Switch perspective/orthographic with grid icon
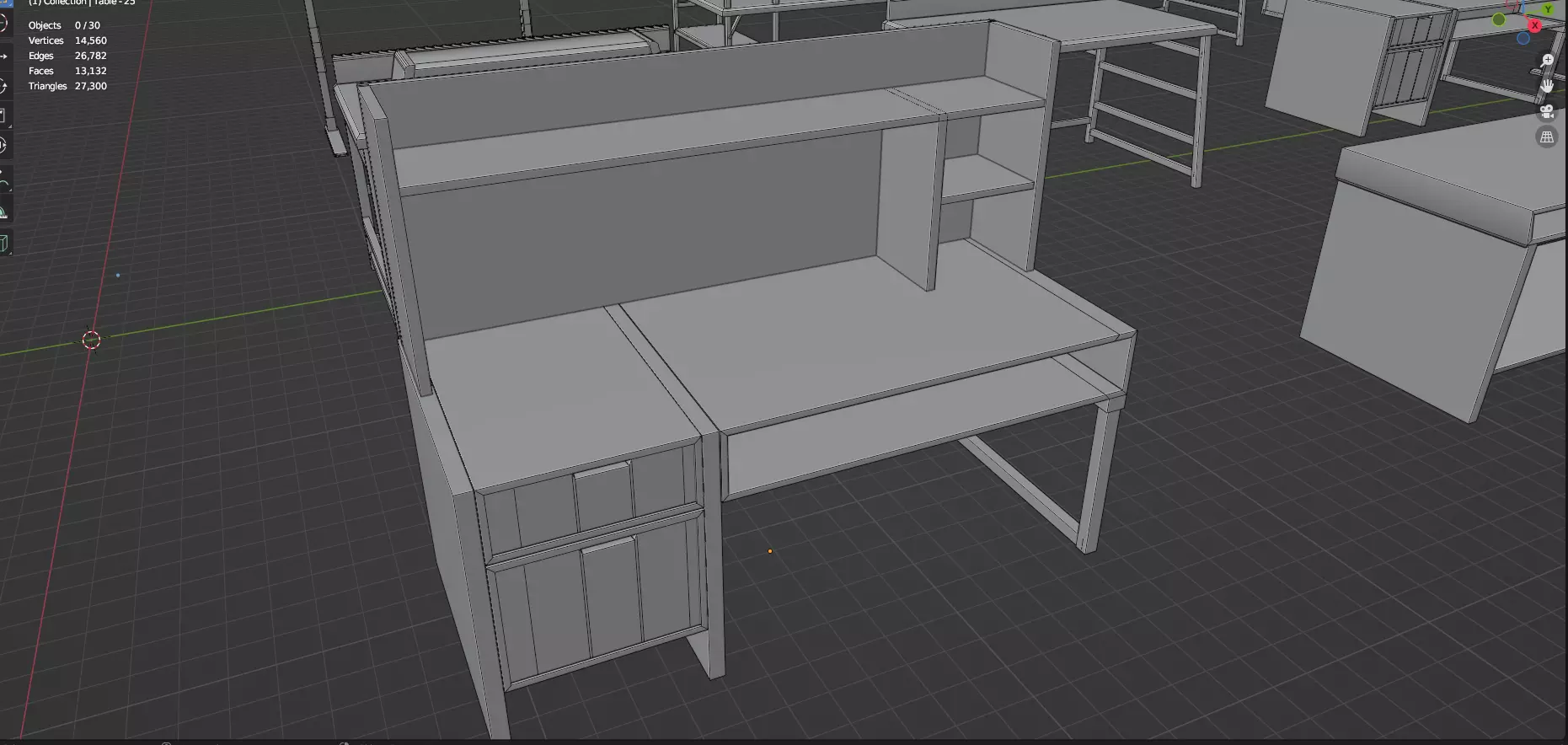This screenshot has width=1568, height=745. (x=1547, y=137)
